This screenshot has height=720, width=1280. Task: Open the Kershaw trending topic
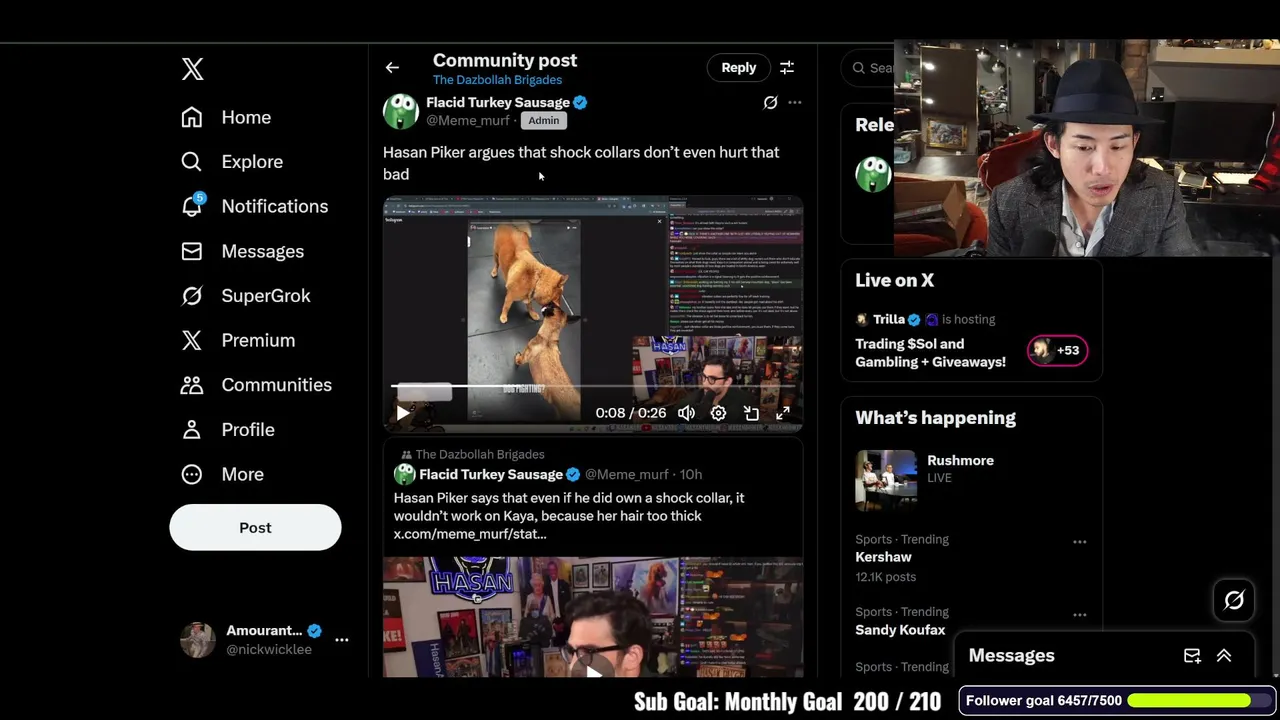pos(883,557)
